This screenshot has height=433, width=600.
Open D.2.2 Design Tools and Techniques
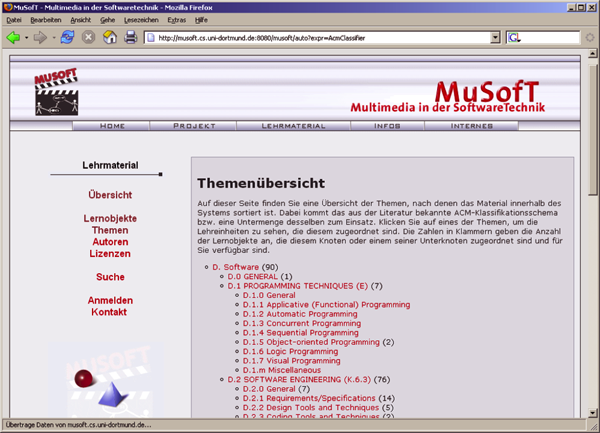[311, 408]
